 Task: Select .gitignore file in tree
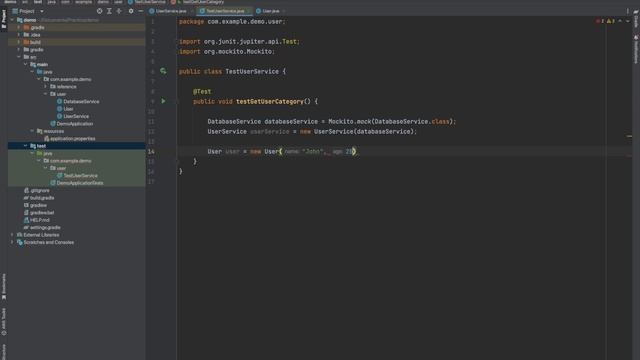(40, 190)
